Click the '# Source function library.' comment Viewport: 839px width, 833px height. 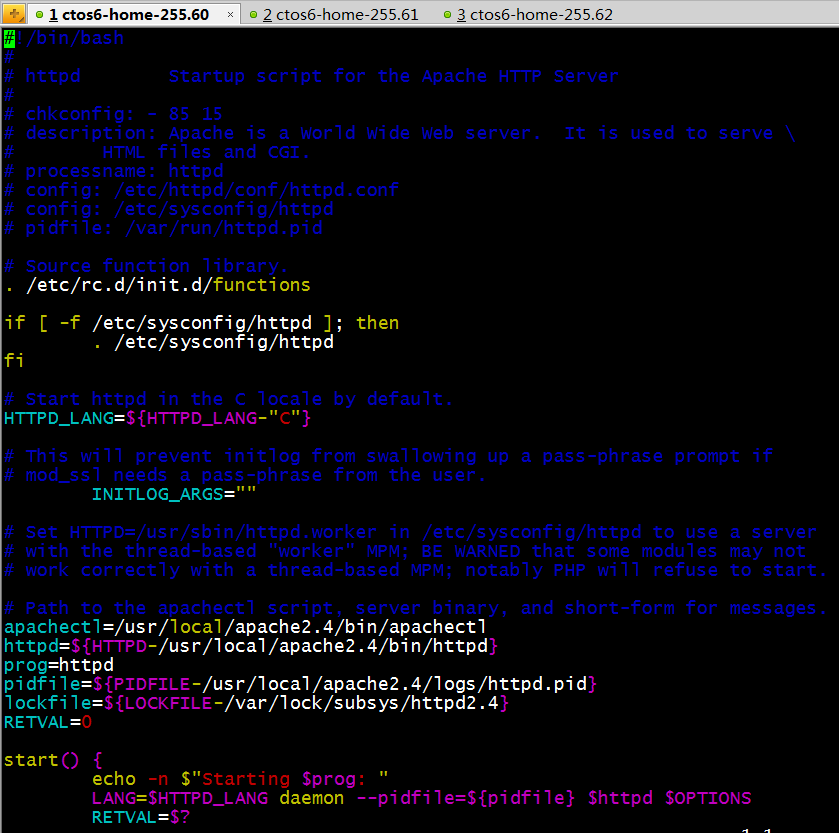pos(146,266)
